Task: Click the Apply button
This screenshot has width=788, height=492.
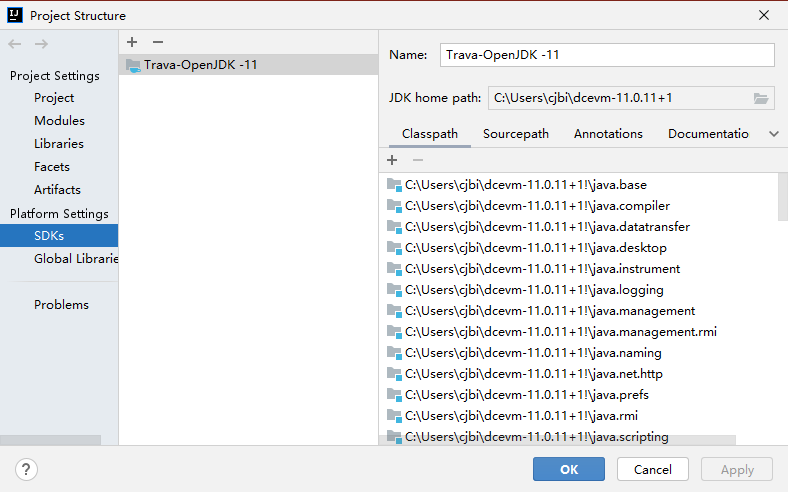Action: [x=737, y=469]
